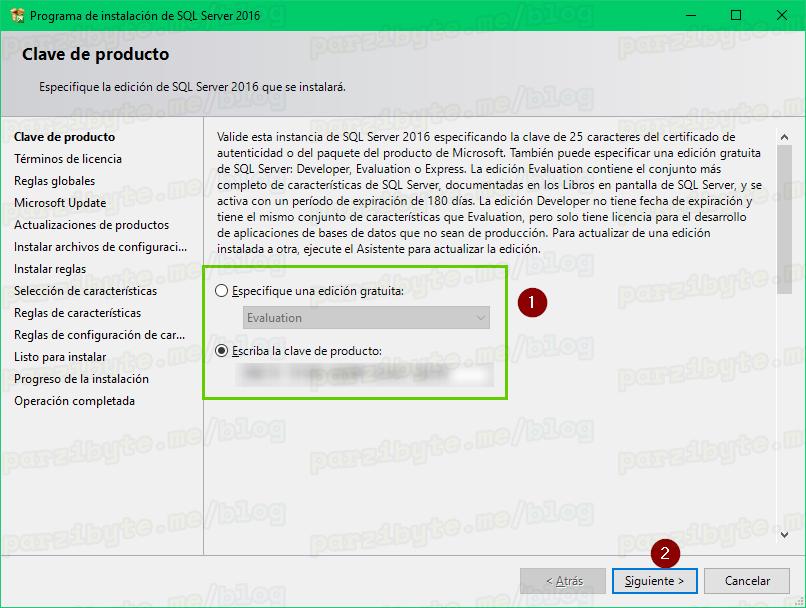Click the SQL Server installer title bar icon

(17, 15)
